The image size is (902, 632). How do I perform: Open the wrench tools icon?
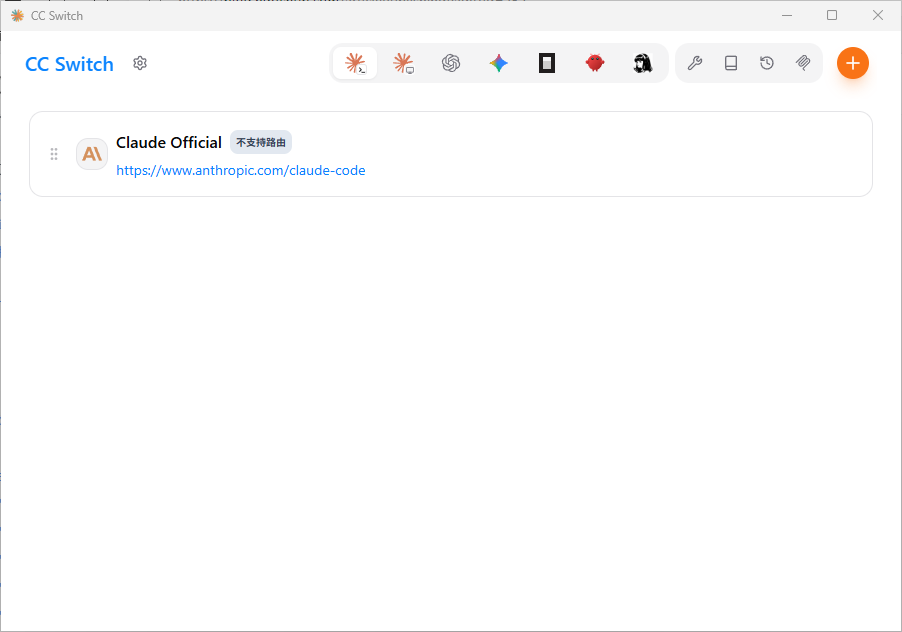click(x=695, y=63)
